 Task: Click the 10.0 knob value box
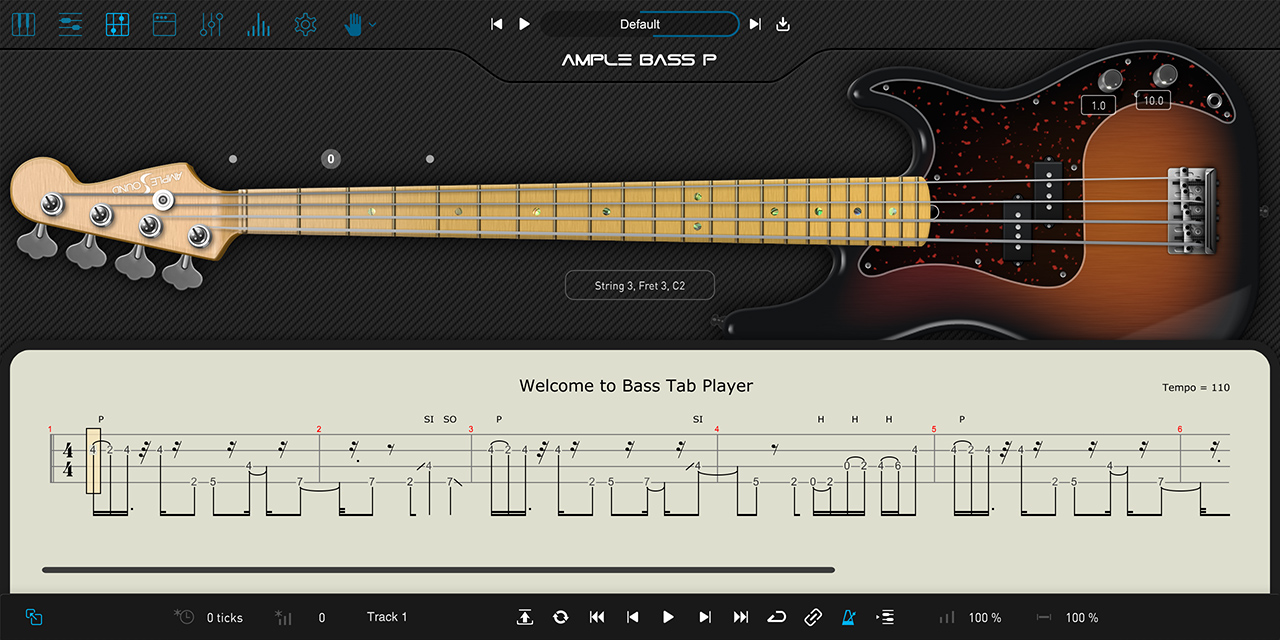(1153, 100)
